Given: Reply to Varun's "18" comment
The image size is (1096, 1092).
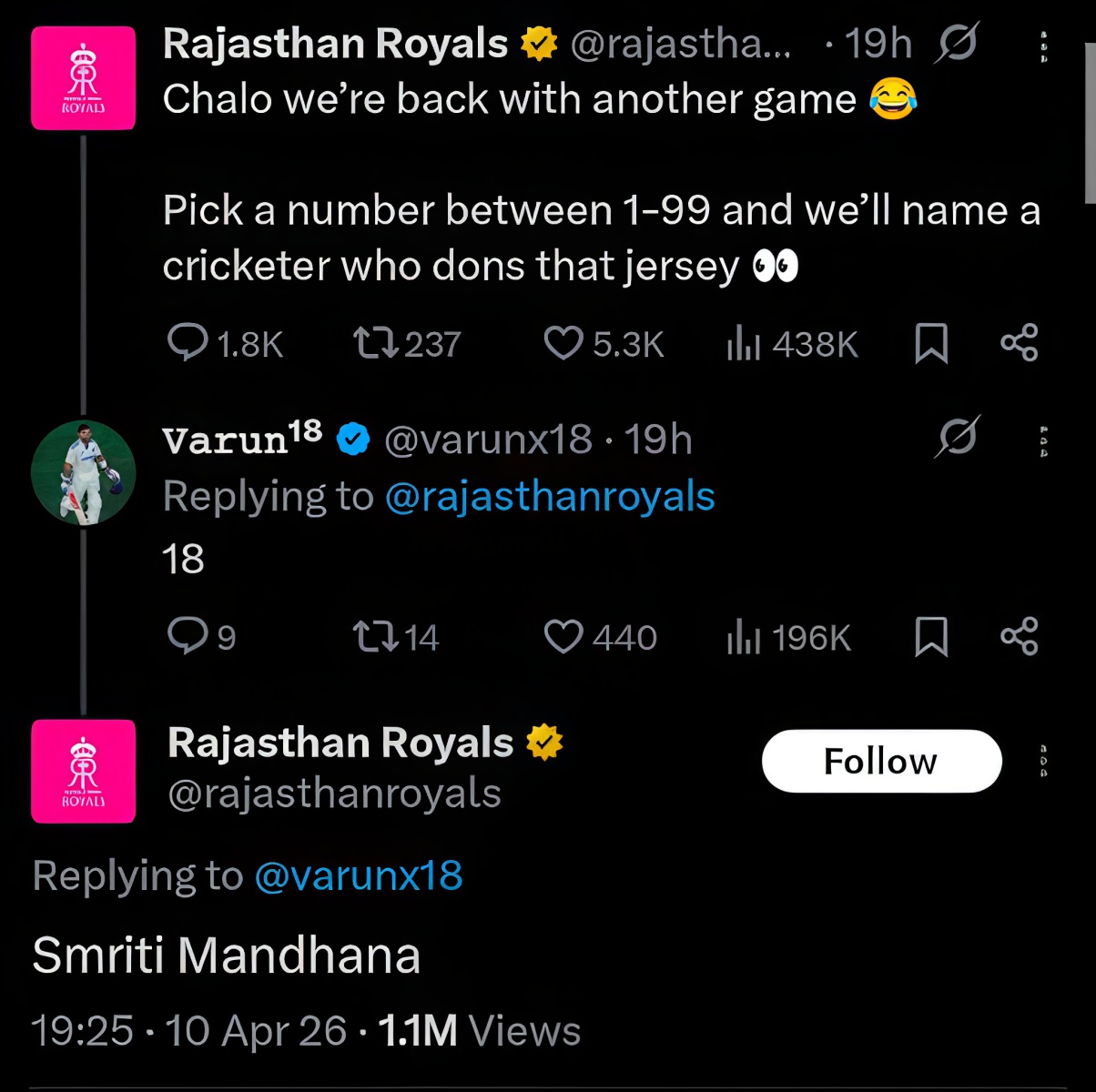Looking at the screenshot, I should click(x=188, y=636).
